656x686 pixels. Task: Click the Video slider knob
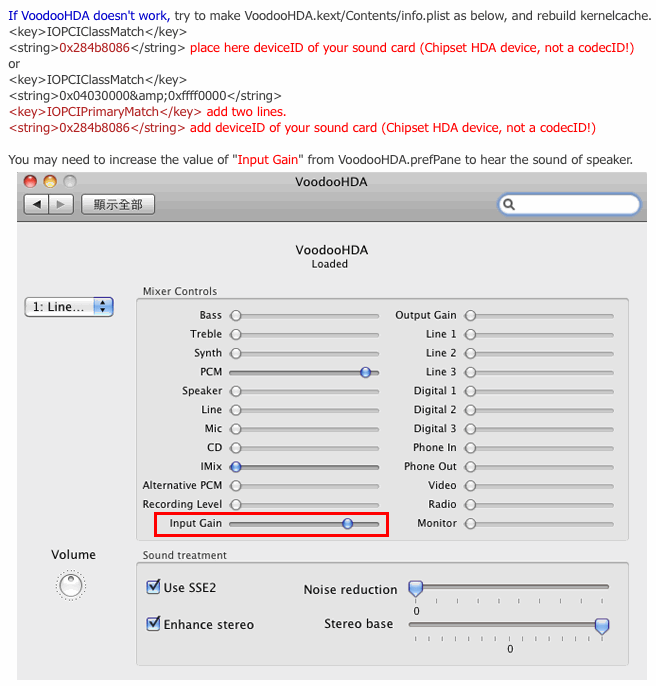pyautogui.click(x=470, y=486)
